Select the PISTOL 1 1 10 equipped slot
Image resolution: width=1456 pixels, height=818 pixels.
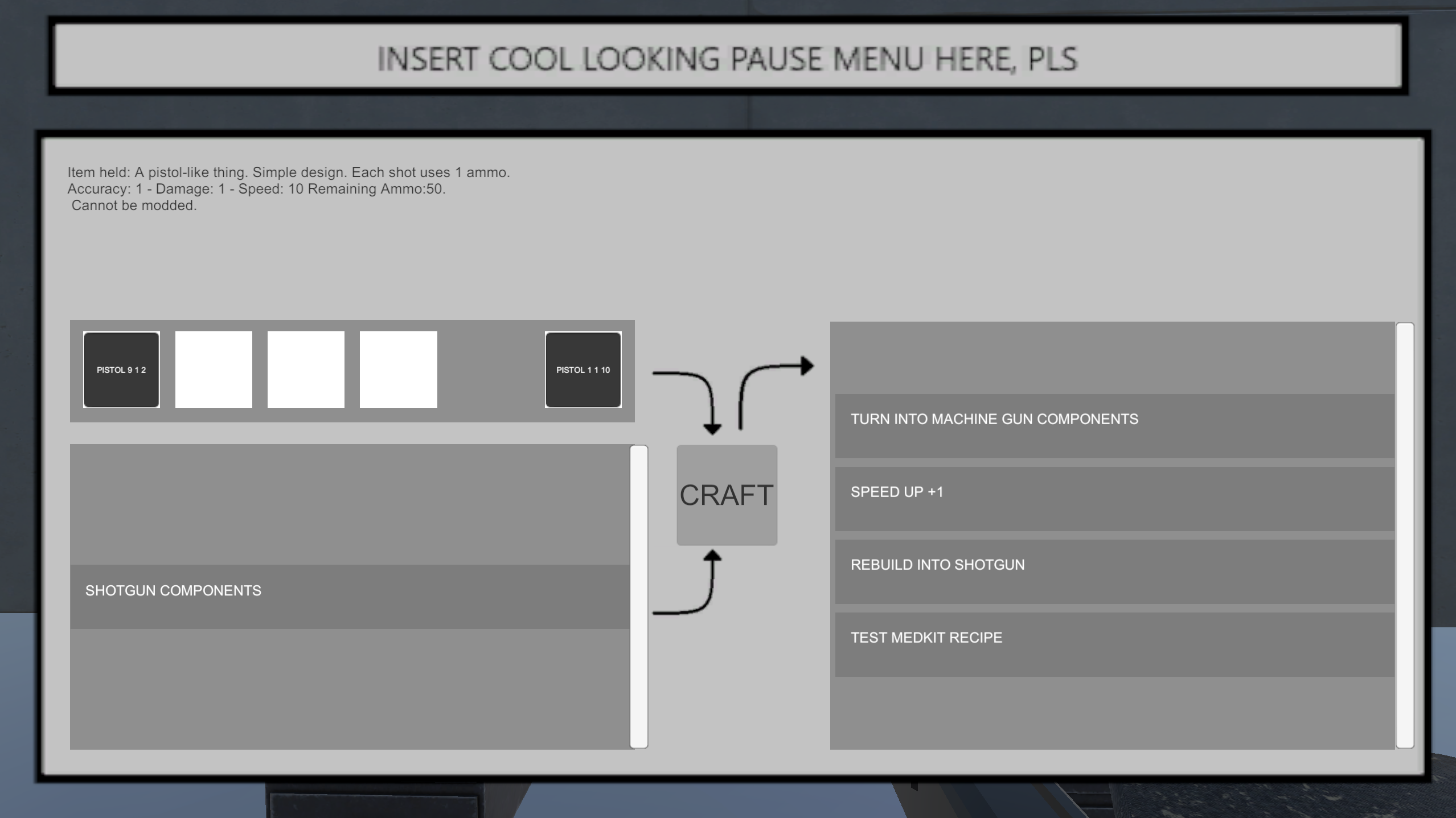point(583,370)
